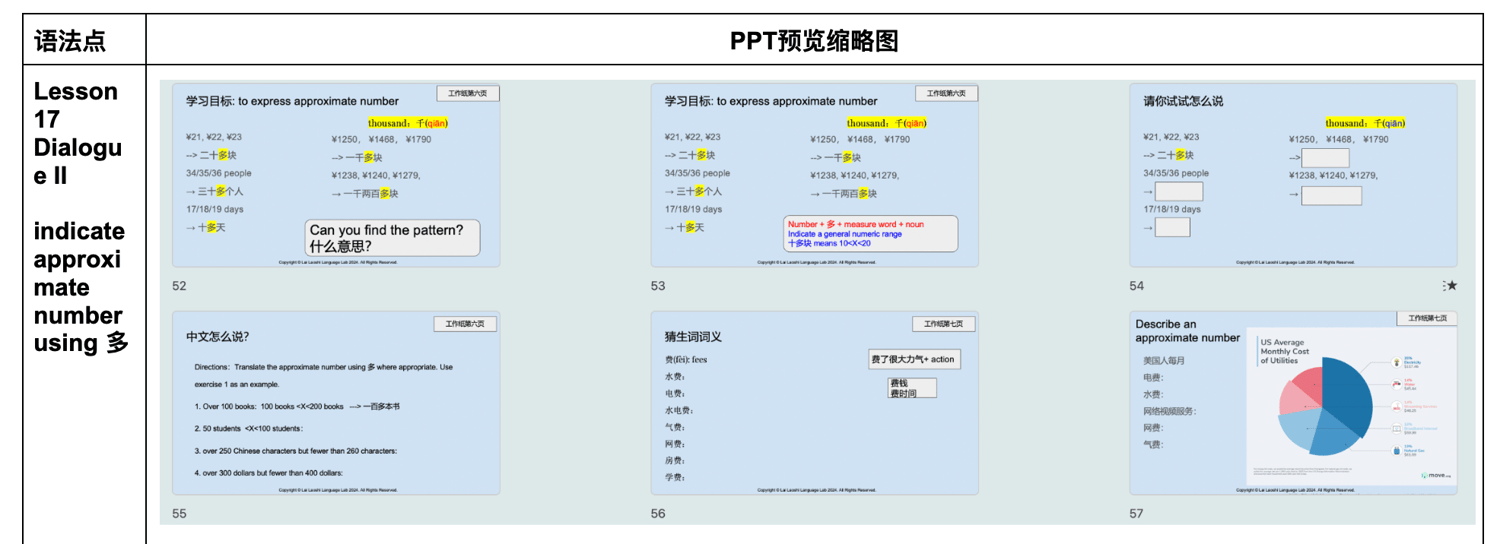Click '1. Over 100 books' exercise line
Screen dimensions: 1500x544
click(x=298, y=407)
